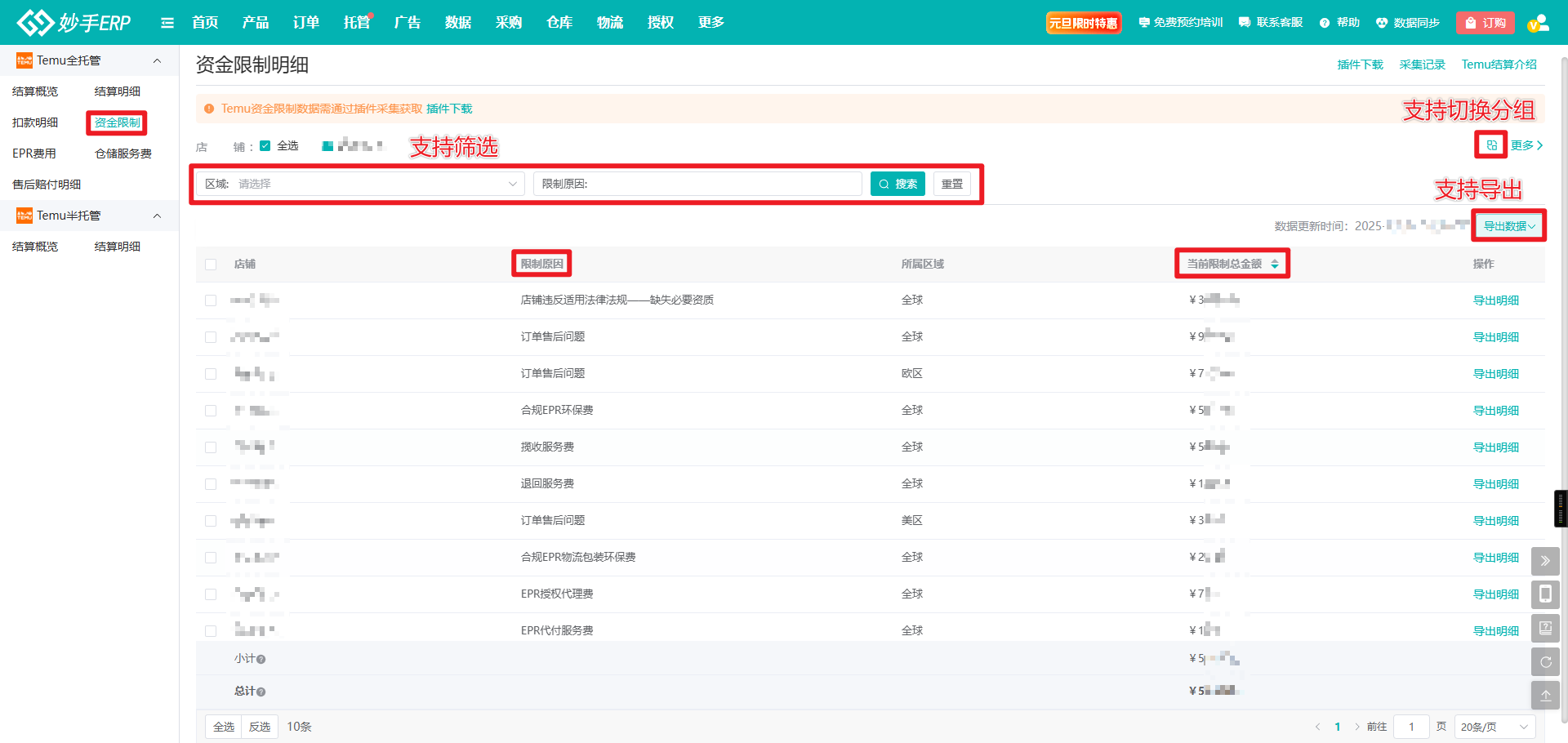Image resolution: width=1568 pixels, height=743 pixels.
Task: Open the user account avatar icon
Action: pyautogui.click(x=1538, y=23)
